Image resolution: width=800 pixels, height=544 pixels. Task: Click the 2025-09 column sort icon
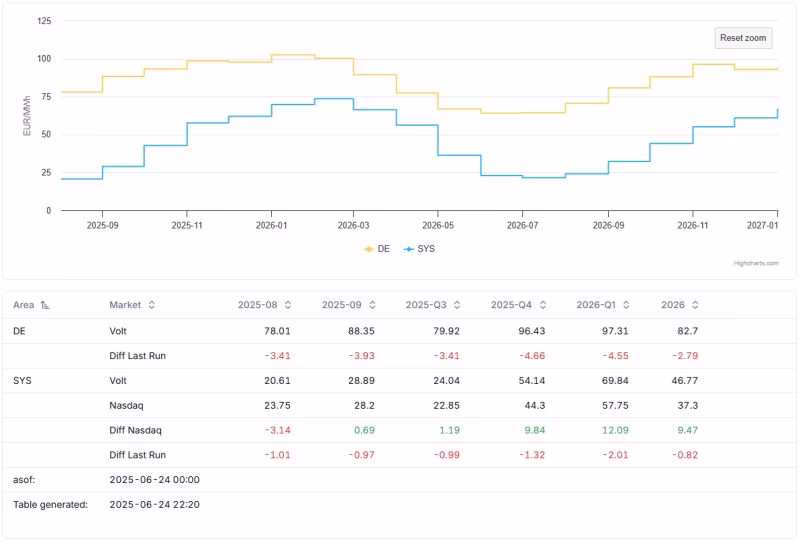(x=372, y=305)
